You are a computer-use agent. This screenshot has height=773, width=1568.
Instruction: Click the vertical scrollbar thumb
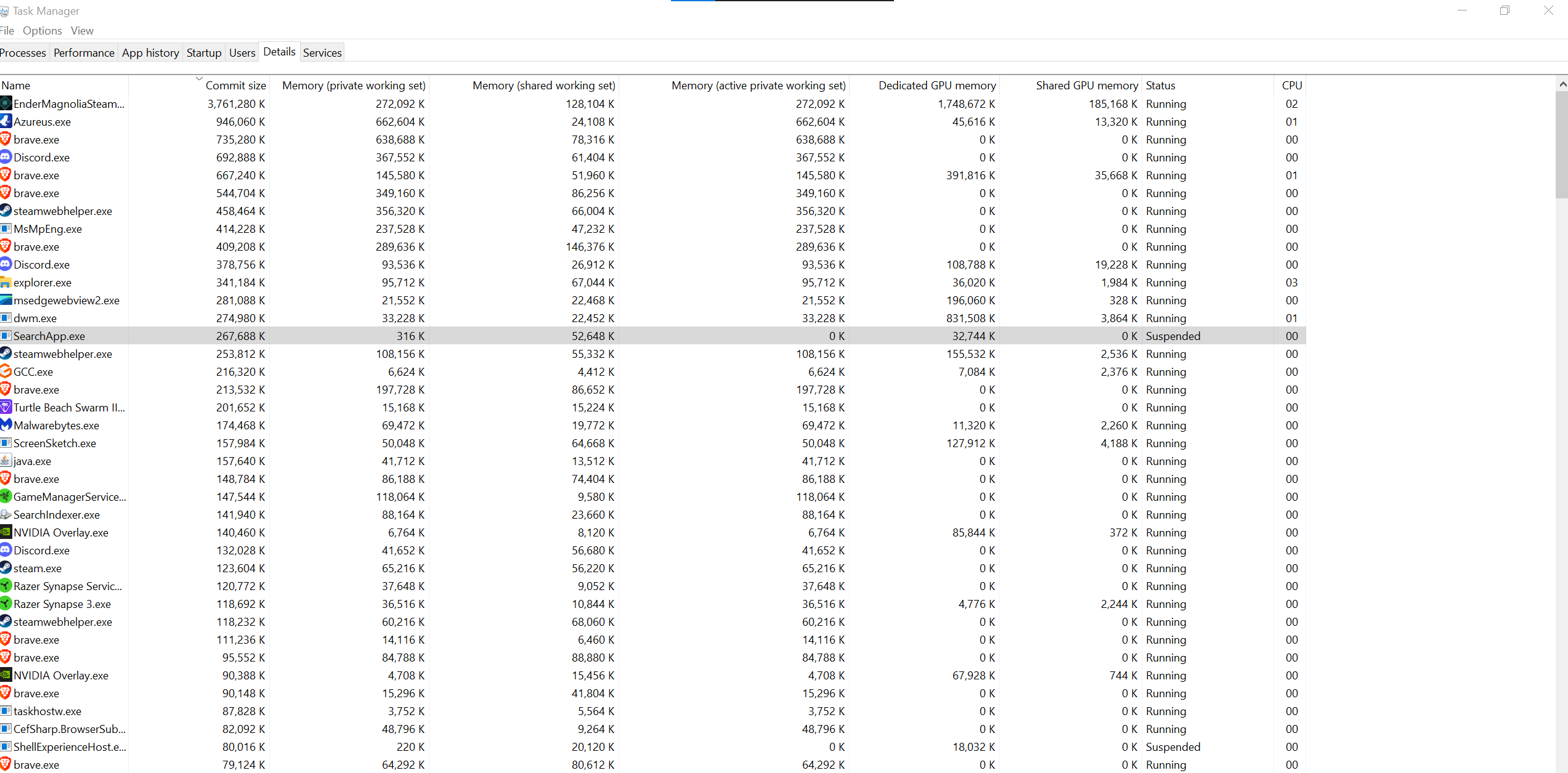[x=1562, y=145]
